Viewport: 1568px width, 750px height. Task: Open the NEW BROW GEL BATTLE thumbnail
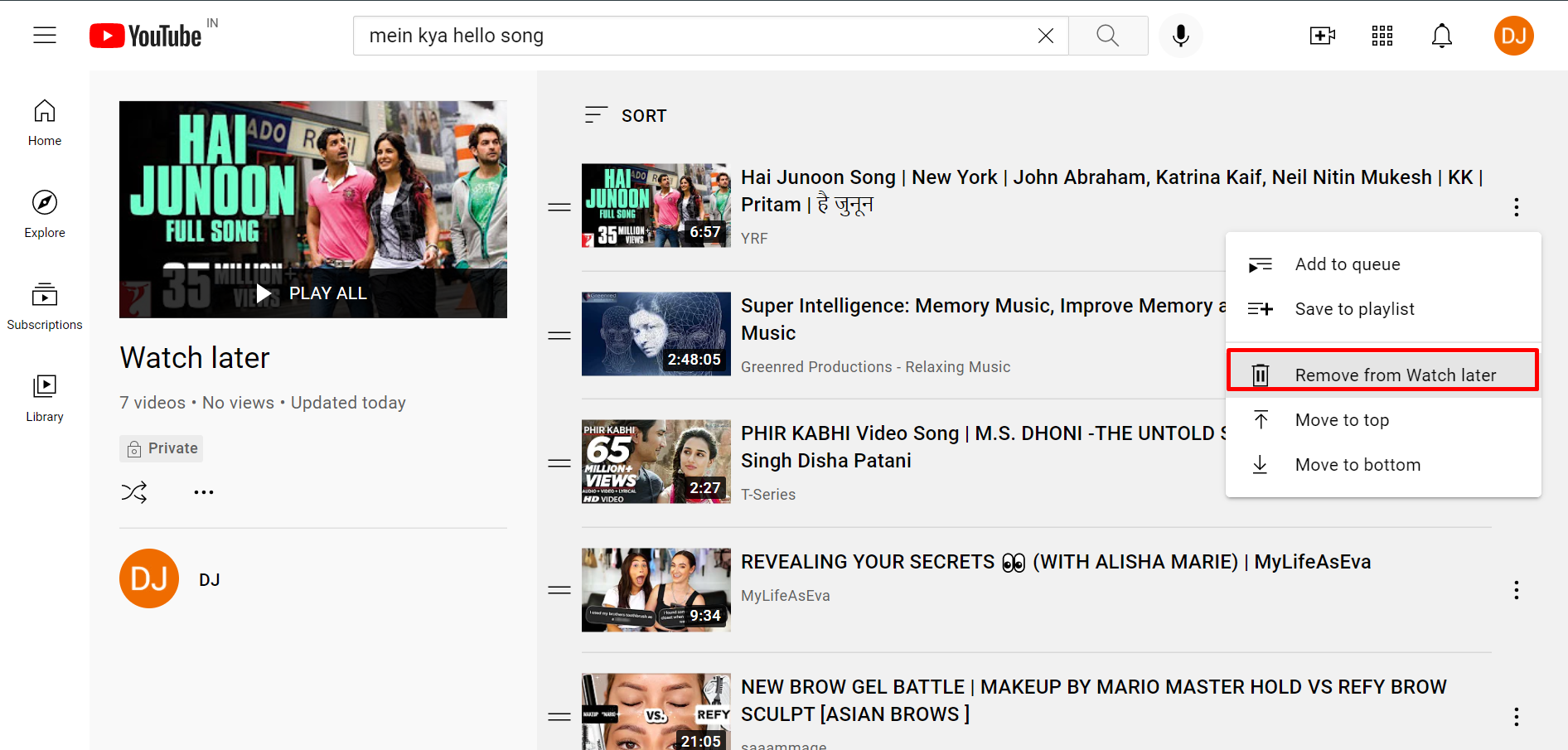click(x=656, y=712)
